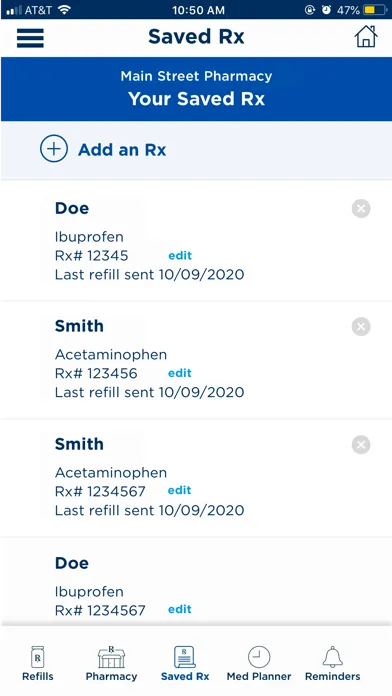Image resolution: width=392 pixels, height=696 pixels.
Task: Tap the Main Street Pharmacy banner
Action: 196,89
